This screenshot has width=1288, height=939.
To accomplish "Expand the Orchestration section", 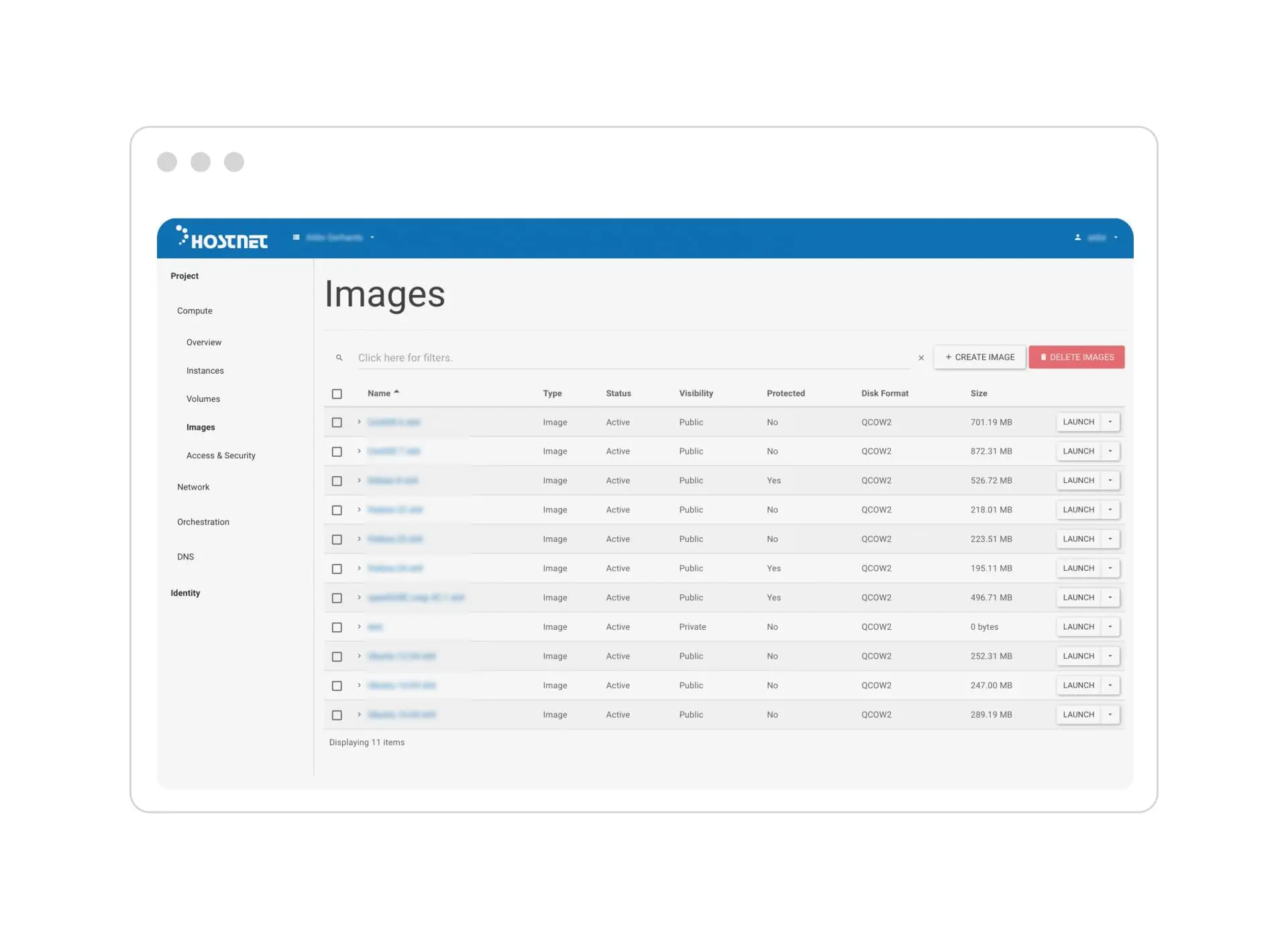I will (203, 522).
